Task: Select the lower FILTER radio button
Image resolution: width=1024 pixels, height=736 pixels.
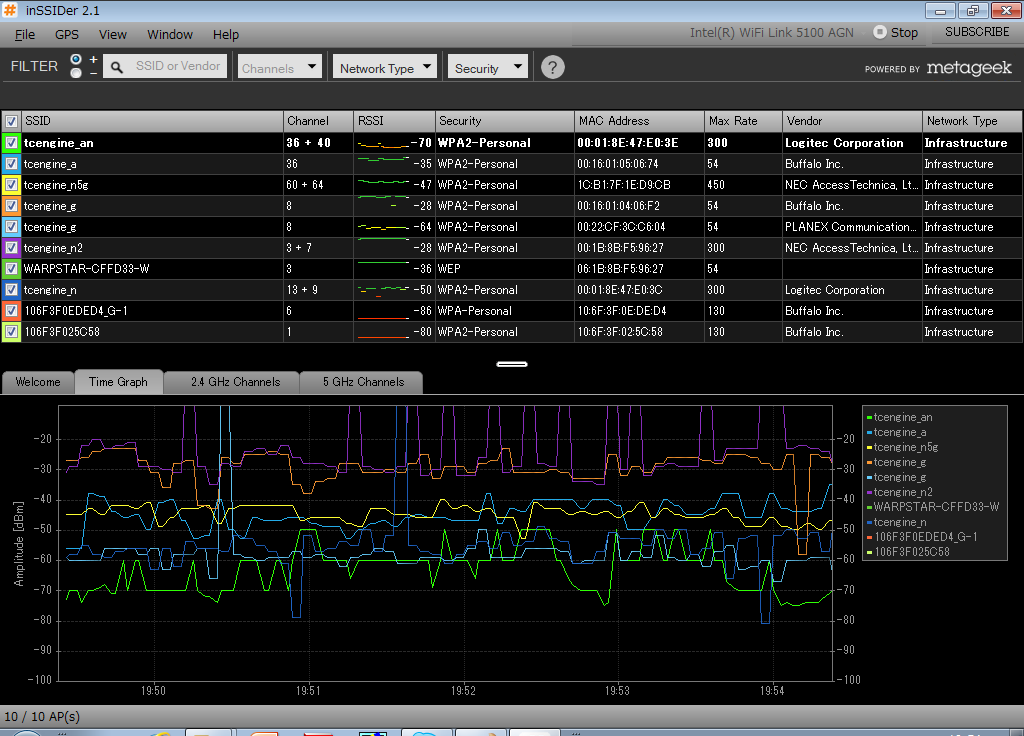Action: (76, 73)
